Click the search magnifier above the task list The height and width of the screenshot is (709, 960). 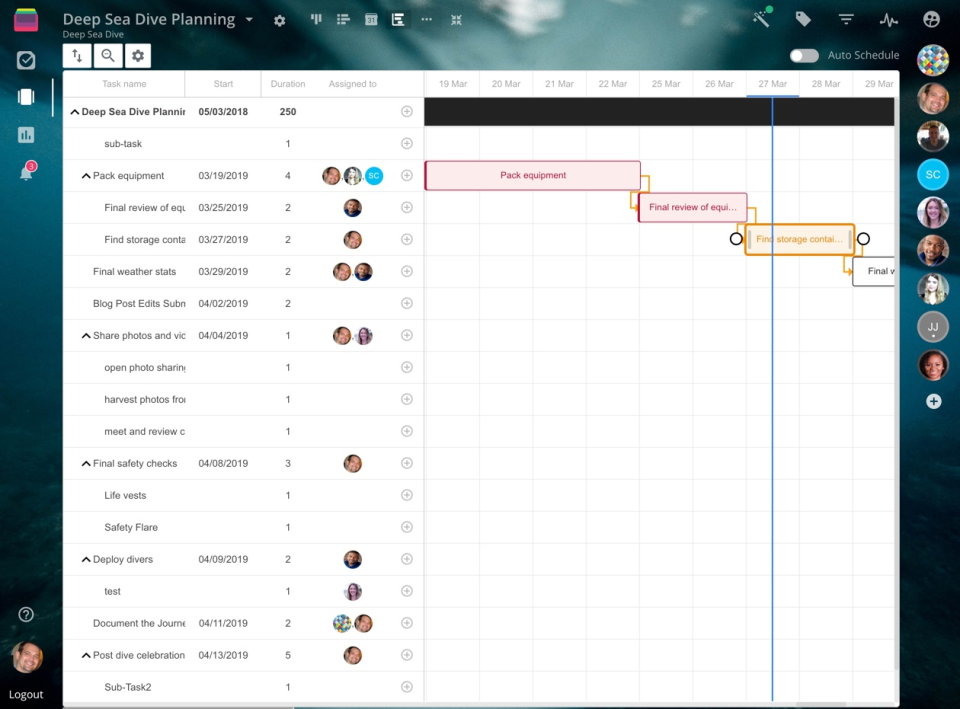coord(107,55)
